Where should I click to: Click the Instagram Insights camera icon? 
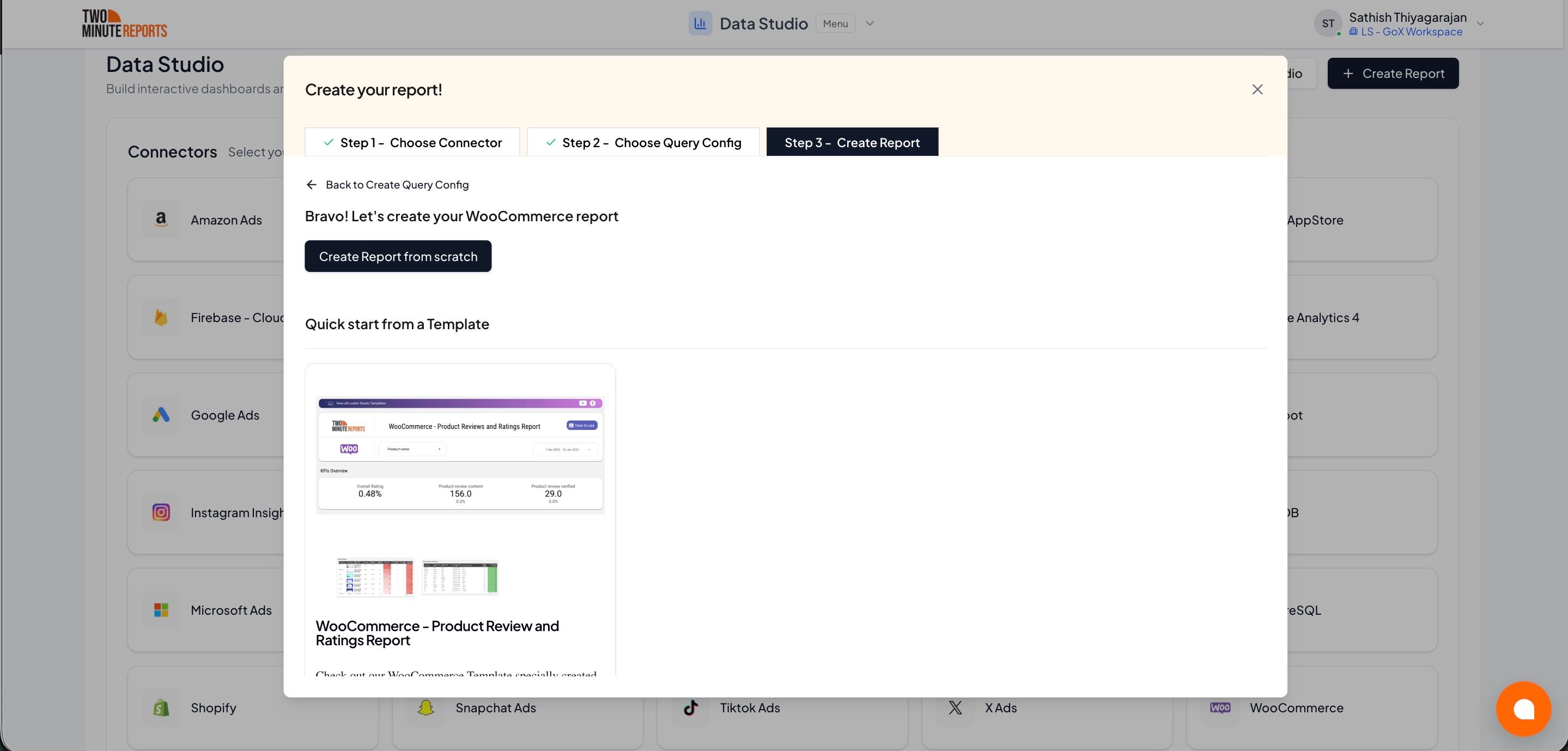tap(161, 512)
